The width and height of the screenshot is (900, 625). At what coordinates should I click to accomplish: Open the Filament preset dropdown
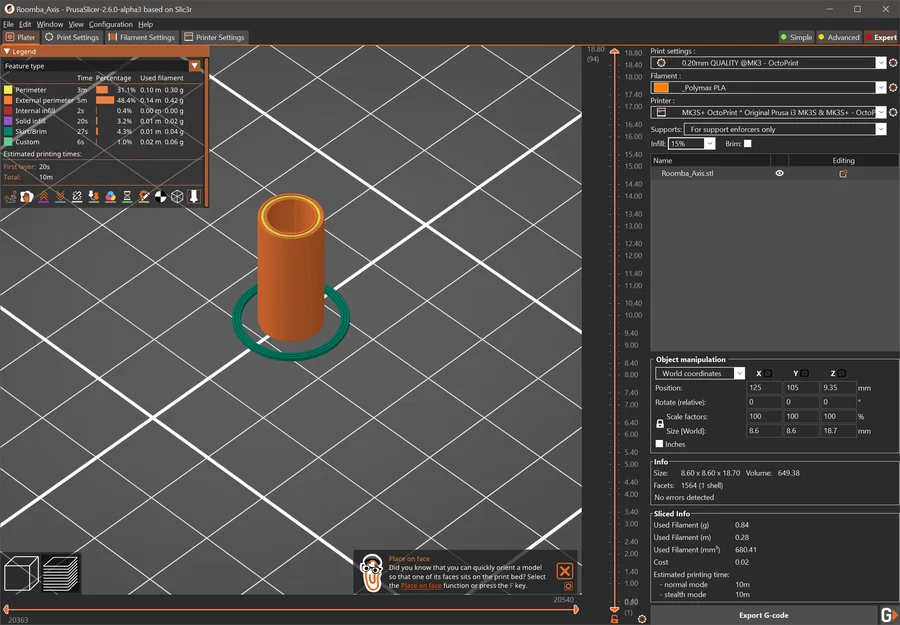pyautogui.click(x=881, y=87)
